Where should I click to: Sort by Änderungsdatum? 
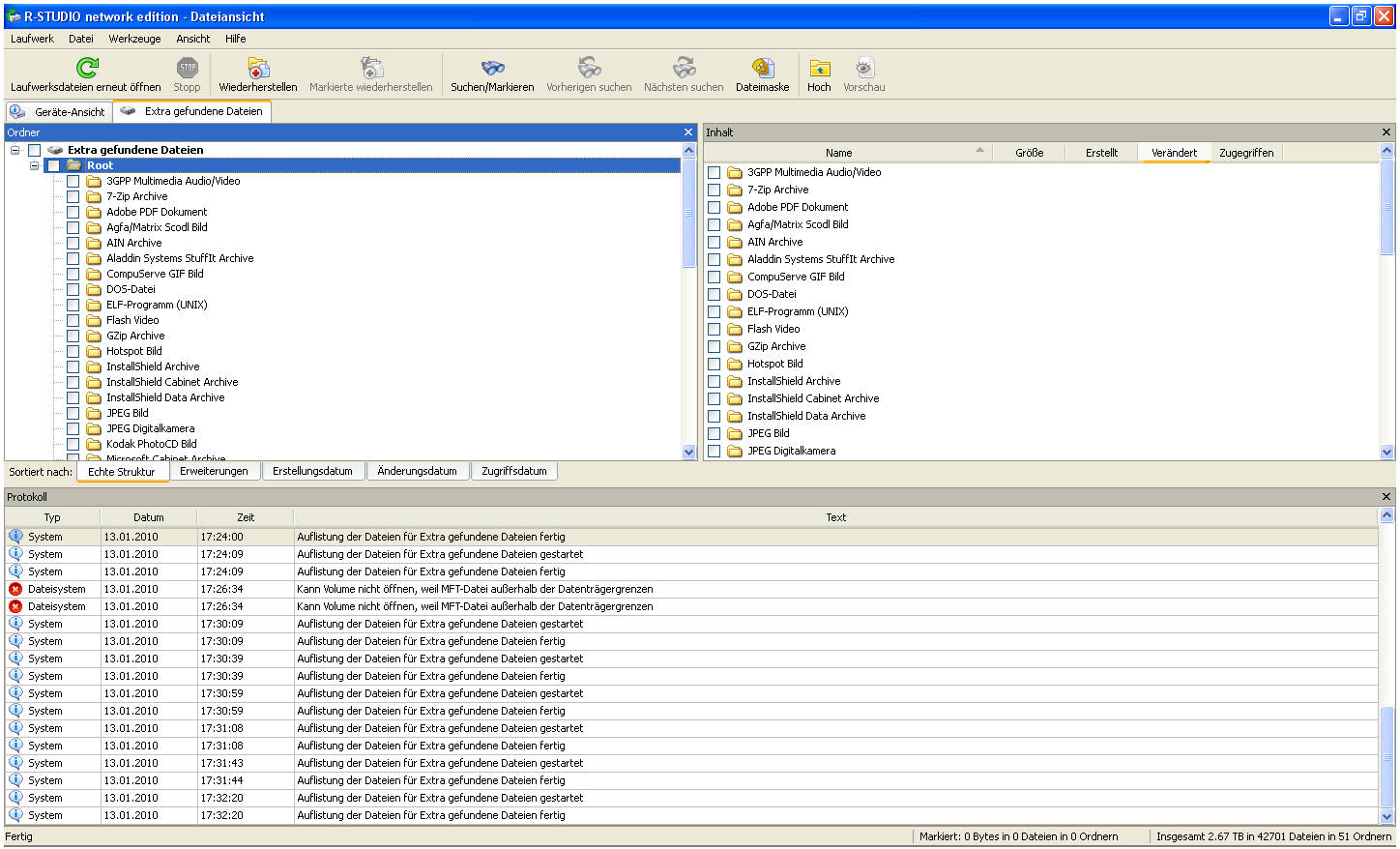pyautogui.click(x=417, y=471)
